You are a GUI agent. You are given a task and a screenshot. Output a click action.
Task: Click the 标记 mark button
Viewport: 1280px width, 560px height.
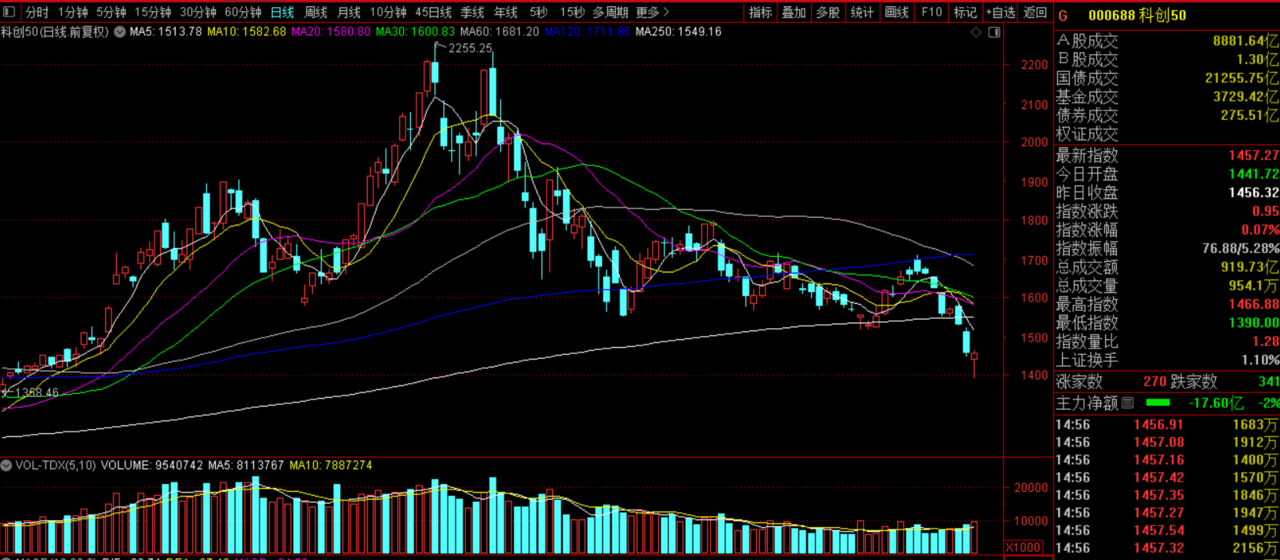tap(965, 13)
